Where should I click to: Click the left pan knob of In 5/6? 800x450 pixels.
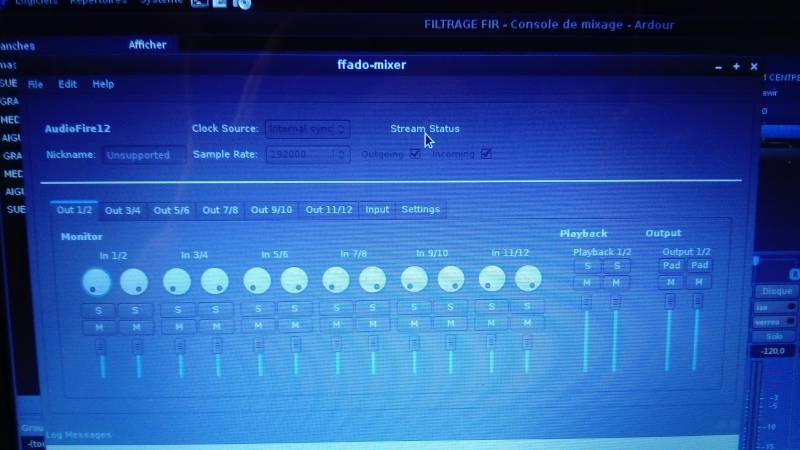(x=257, y=281)
